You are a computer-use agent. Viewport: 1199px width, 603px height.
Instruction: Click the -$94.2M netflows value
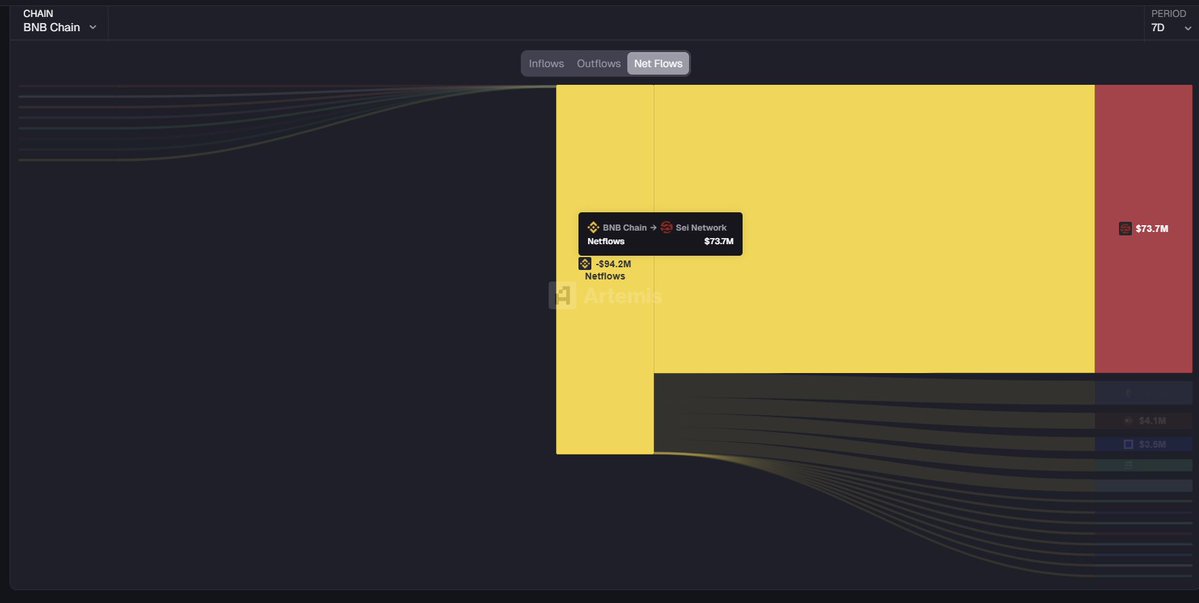pos(613,264)
